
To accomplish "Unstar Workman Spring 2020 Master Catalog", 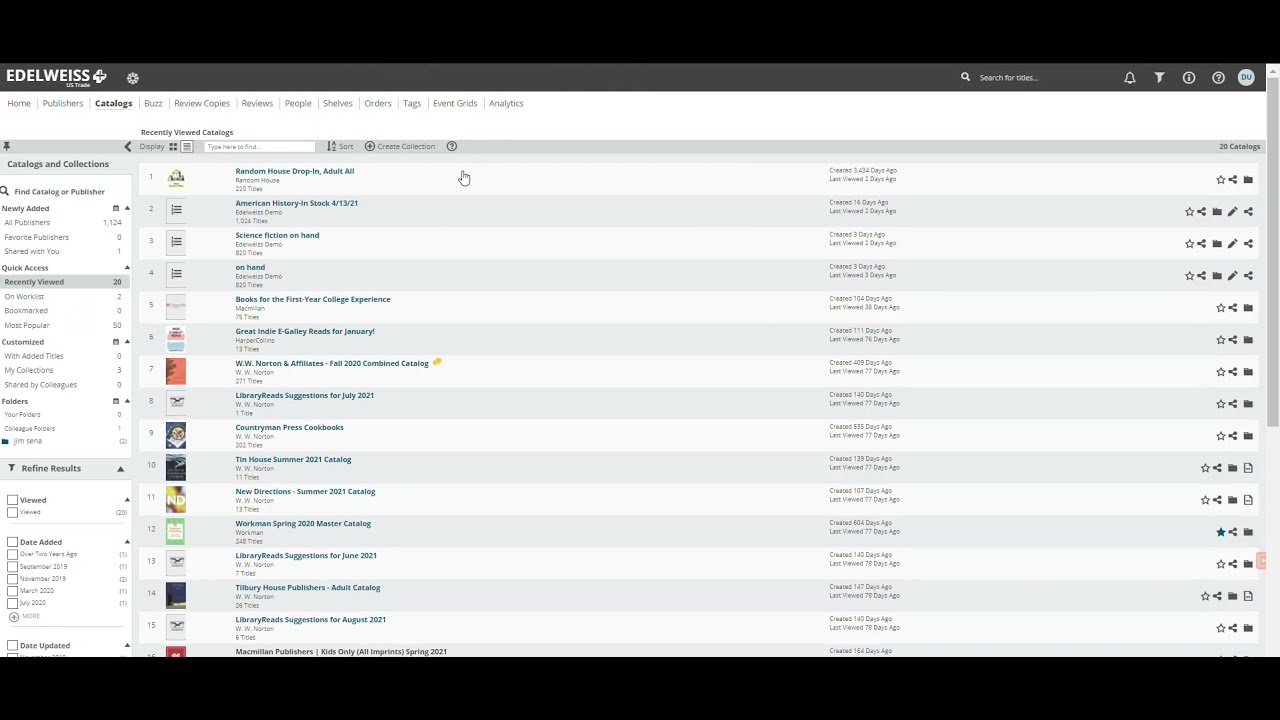I will (1220, 532).
